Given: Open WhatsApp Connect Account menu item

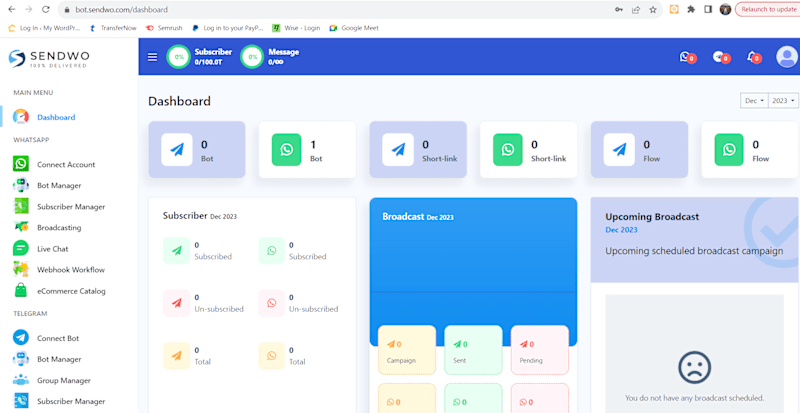Looking at the screenshot, I should (x=66, y=164).
